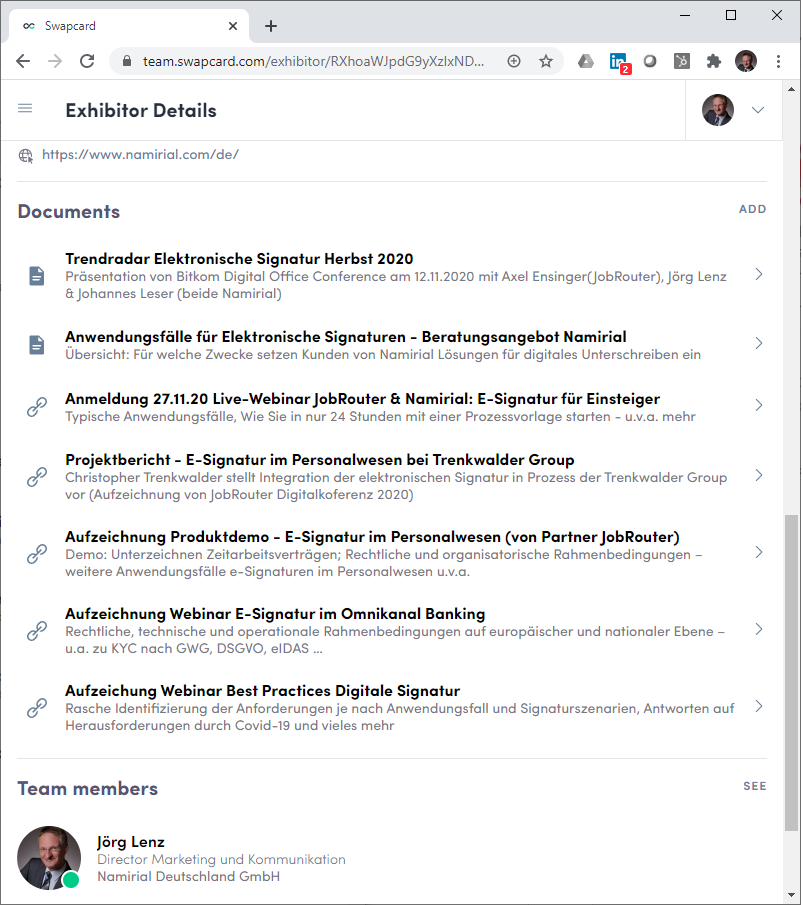Open LinkedIn extension with badge 2
Viewport: 803px width, 905px height.
[619, 62]
